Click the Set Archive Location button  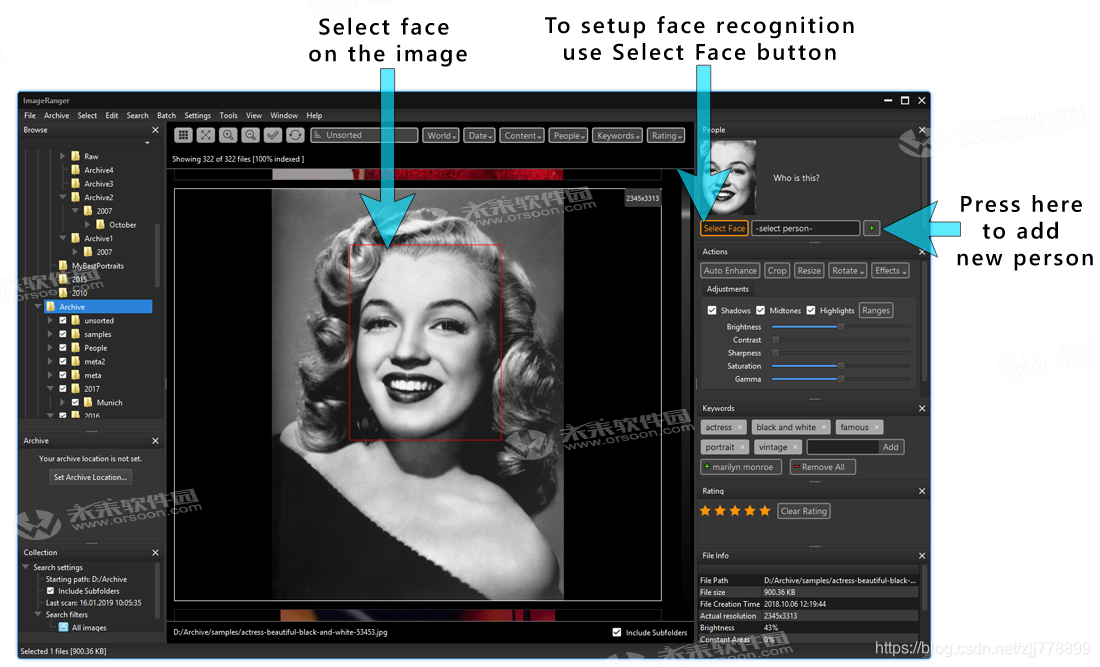(90, 477)
